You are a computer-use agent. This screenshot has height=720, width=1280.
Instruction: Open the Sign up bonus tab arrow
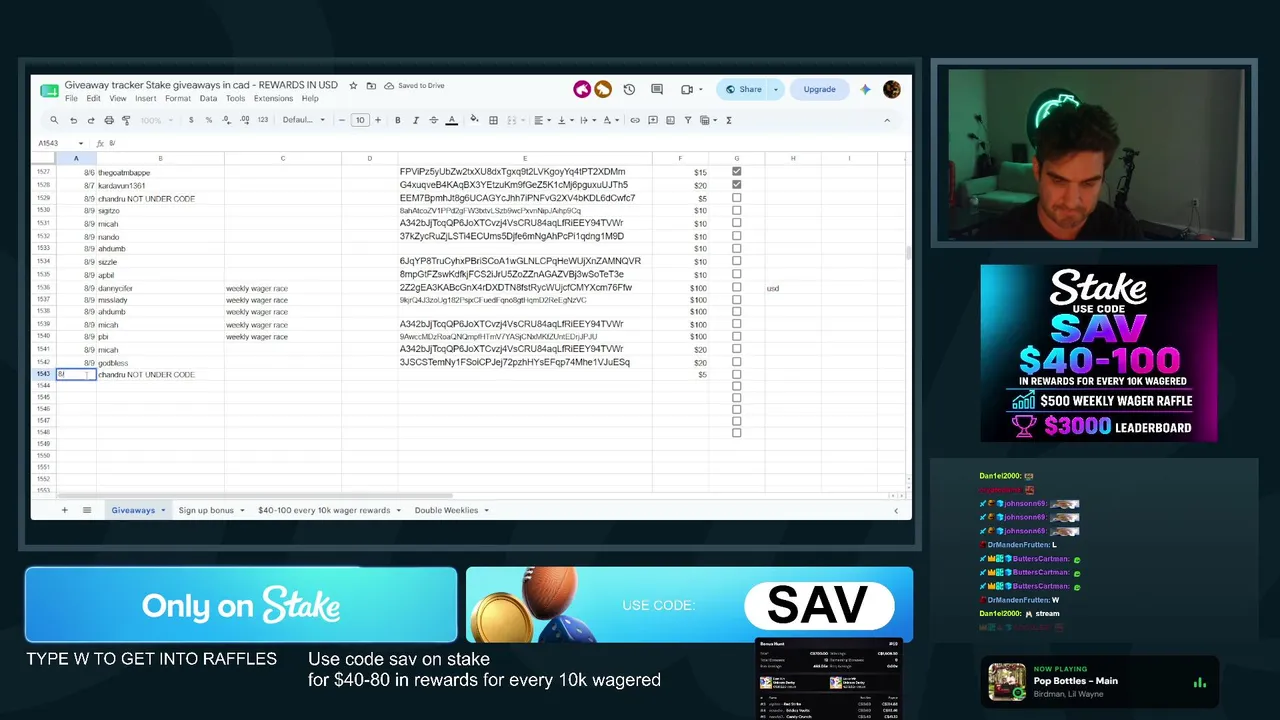pos(242,511)
